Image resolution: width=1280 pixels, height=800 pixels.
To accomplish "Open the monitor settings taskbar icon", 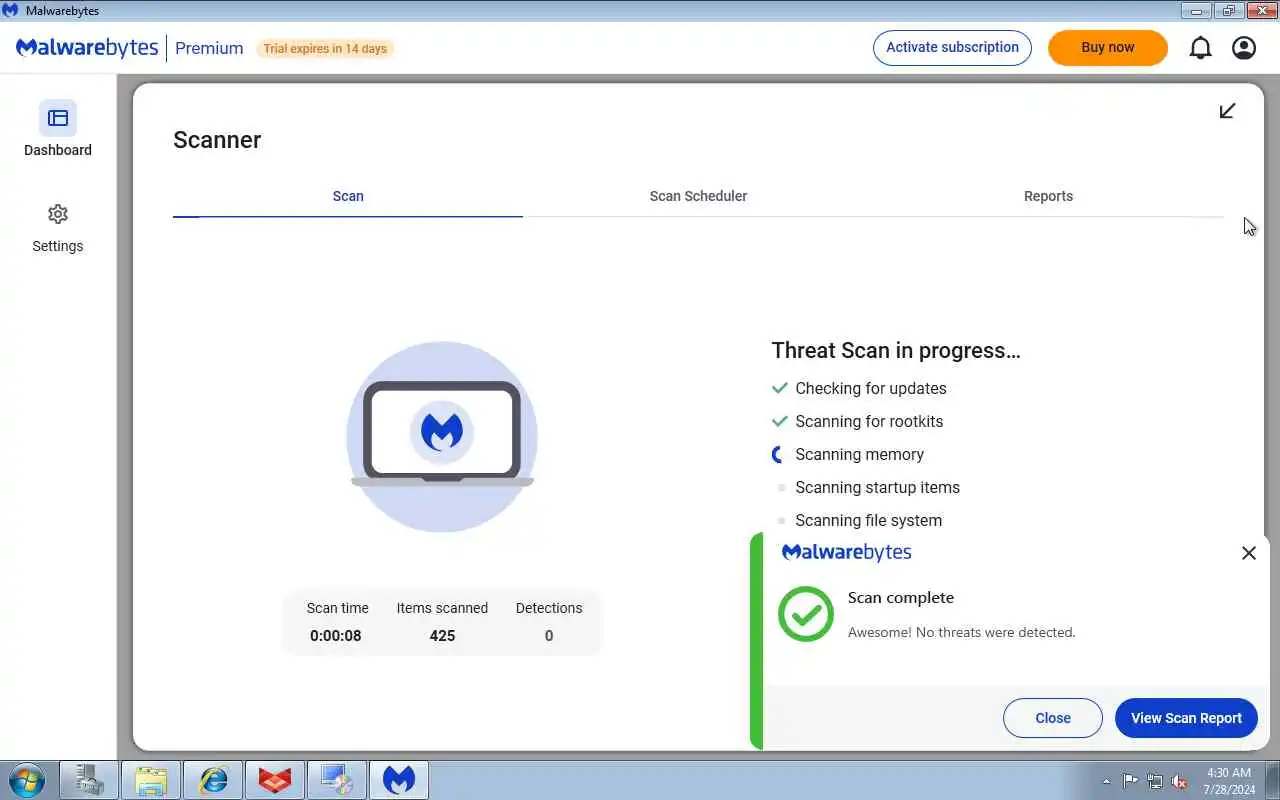I will 337,780.
